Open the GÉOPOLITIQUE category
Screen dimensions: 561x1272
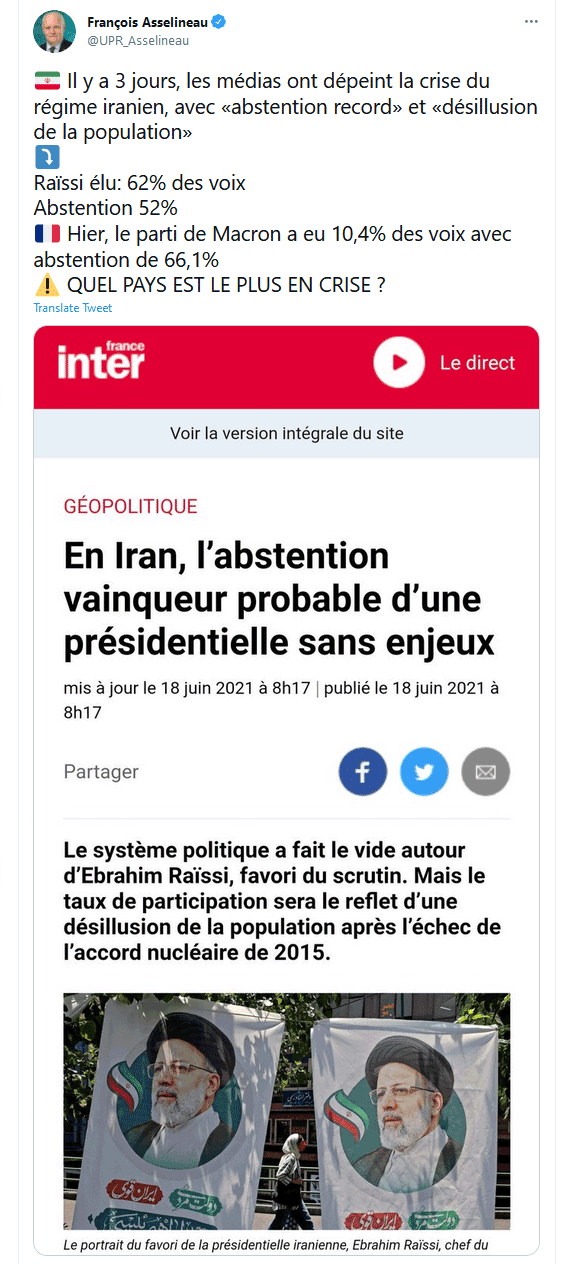point(130,506)
